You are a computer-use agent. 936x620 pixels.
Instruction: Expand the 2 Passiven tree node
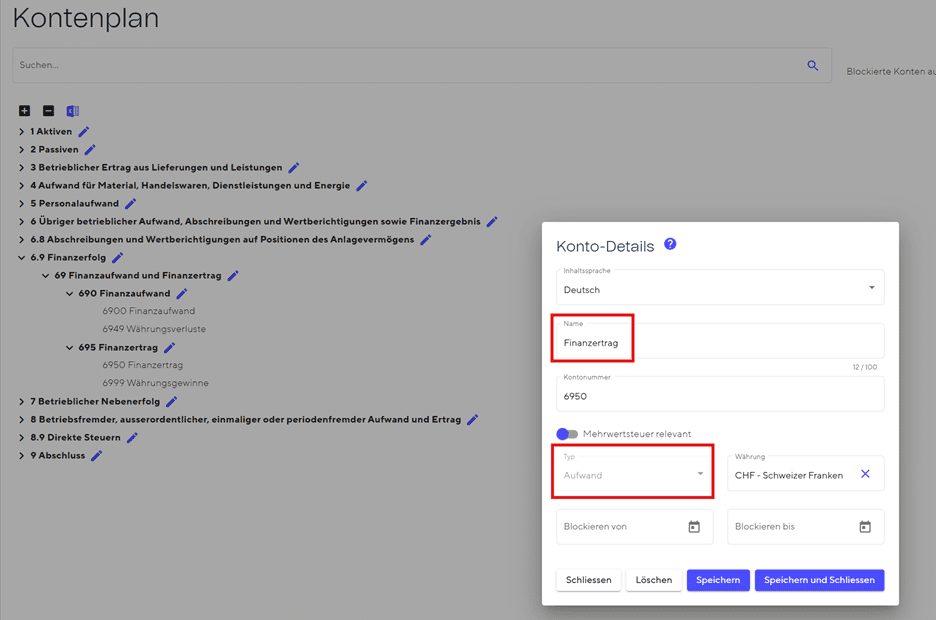click(x=22, y=150)
